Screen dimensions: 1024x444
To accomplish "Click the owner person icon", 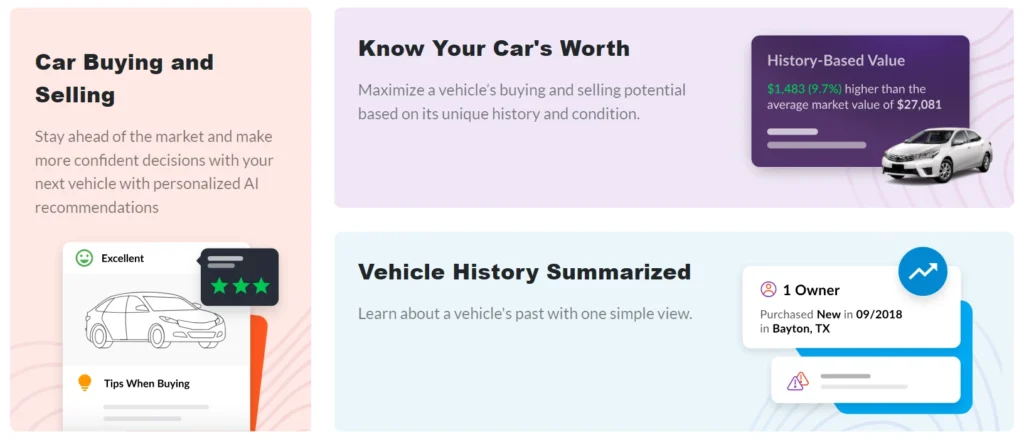I will click(x=768, y=290).
